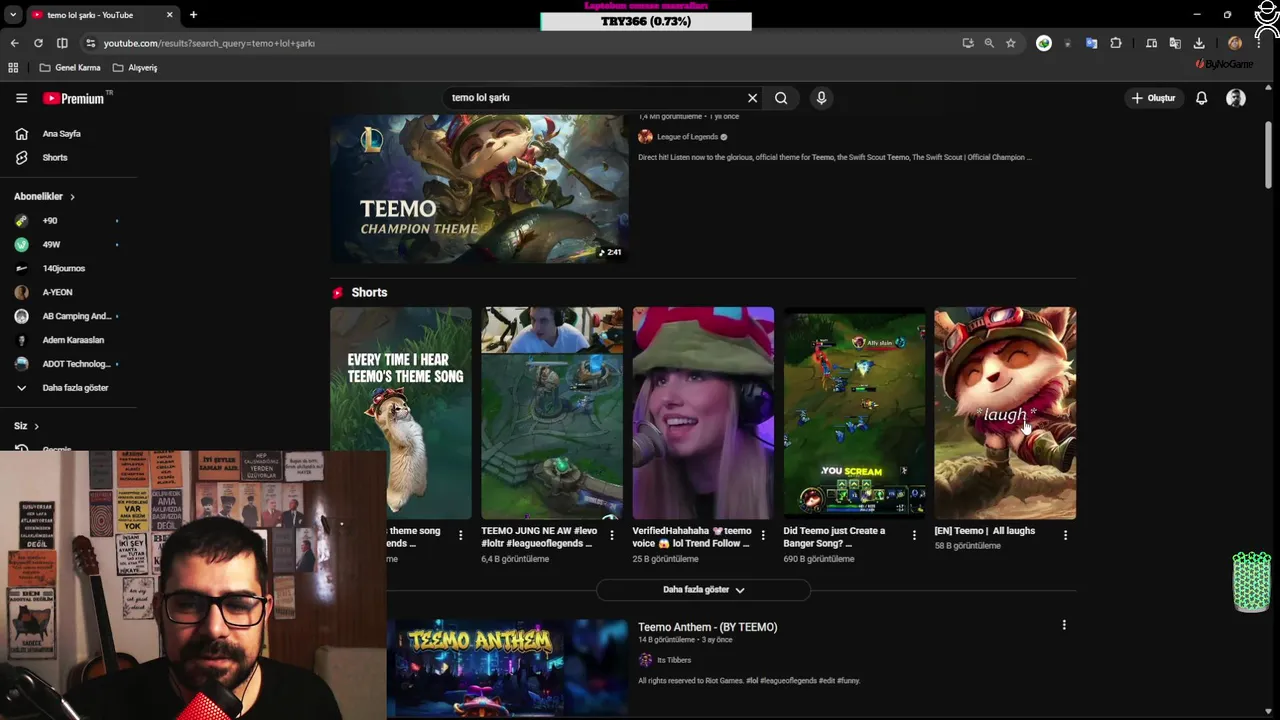Click the Oluştur create button
Image resolution: width=1280 pixels, height=720 pixels.
1153,98
